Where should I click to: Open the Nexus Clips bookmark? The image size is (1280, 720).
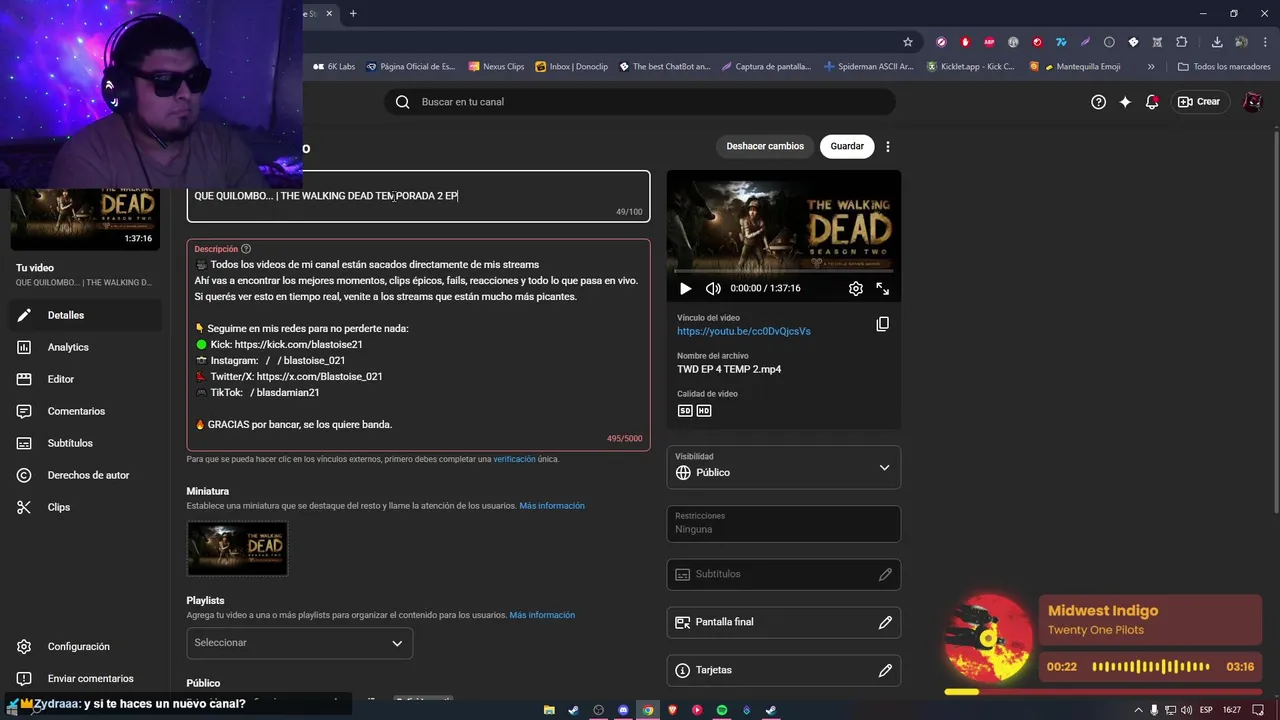tap(496, 67)
